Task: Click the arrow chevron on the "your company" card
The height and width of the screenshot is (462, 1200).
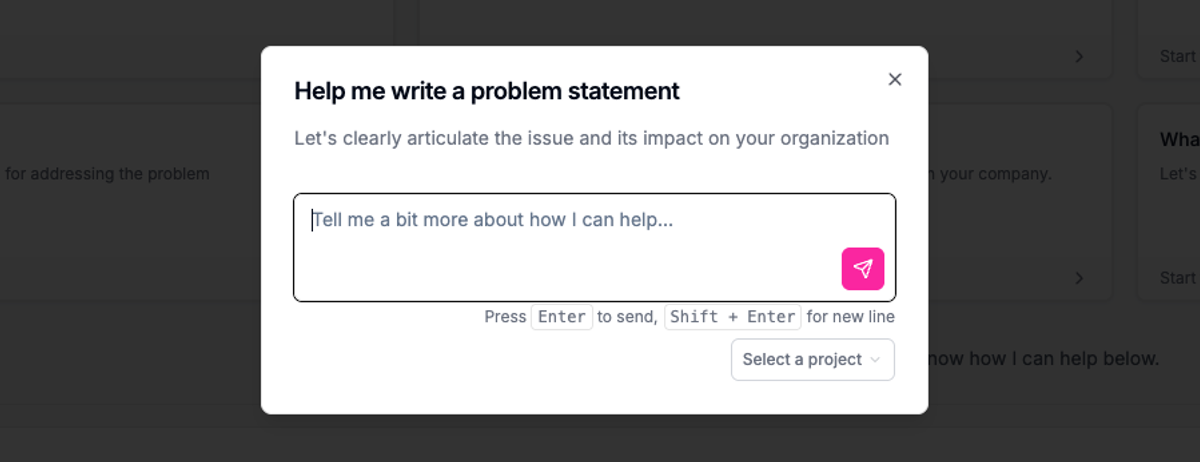Action: [x=1079, y=278]
